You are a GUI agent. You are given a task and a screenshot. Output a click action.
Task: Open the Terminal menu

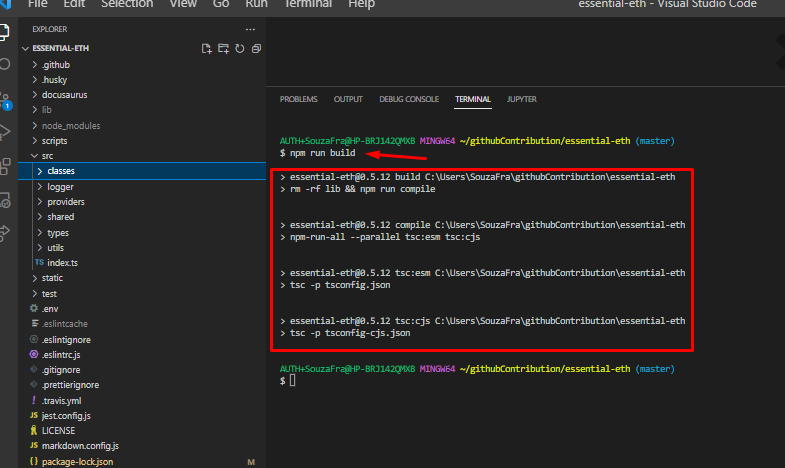pos(308,4)
